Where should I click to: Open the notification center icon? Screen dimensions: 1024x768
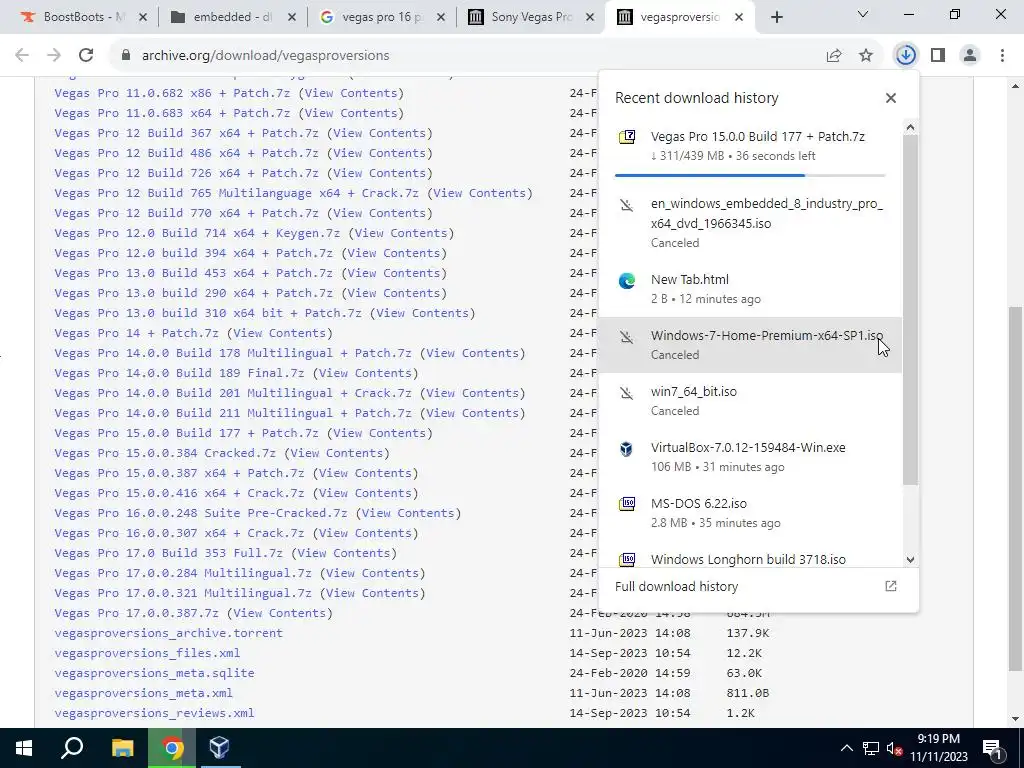[992, 748]
